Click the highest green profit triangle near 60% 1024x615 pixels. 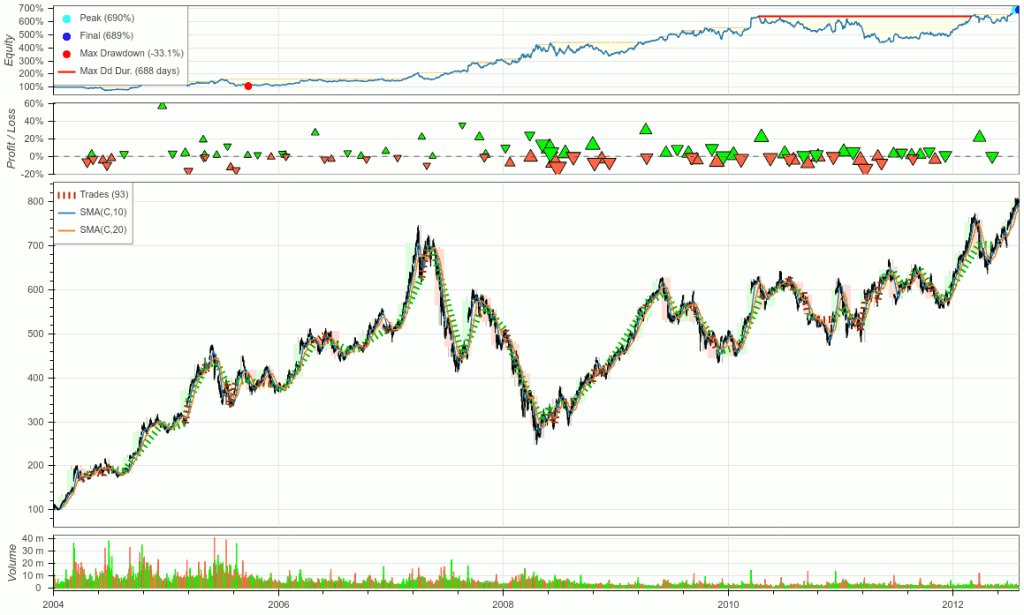tap(162, 105)
